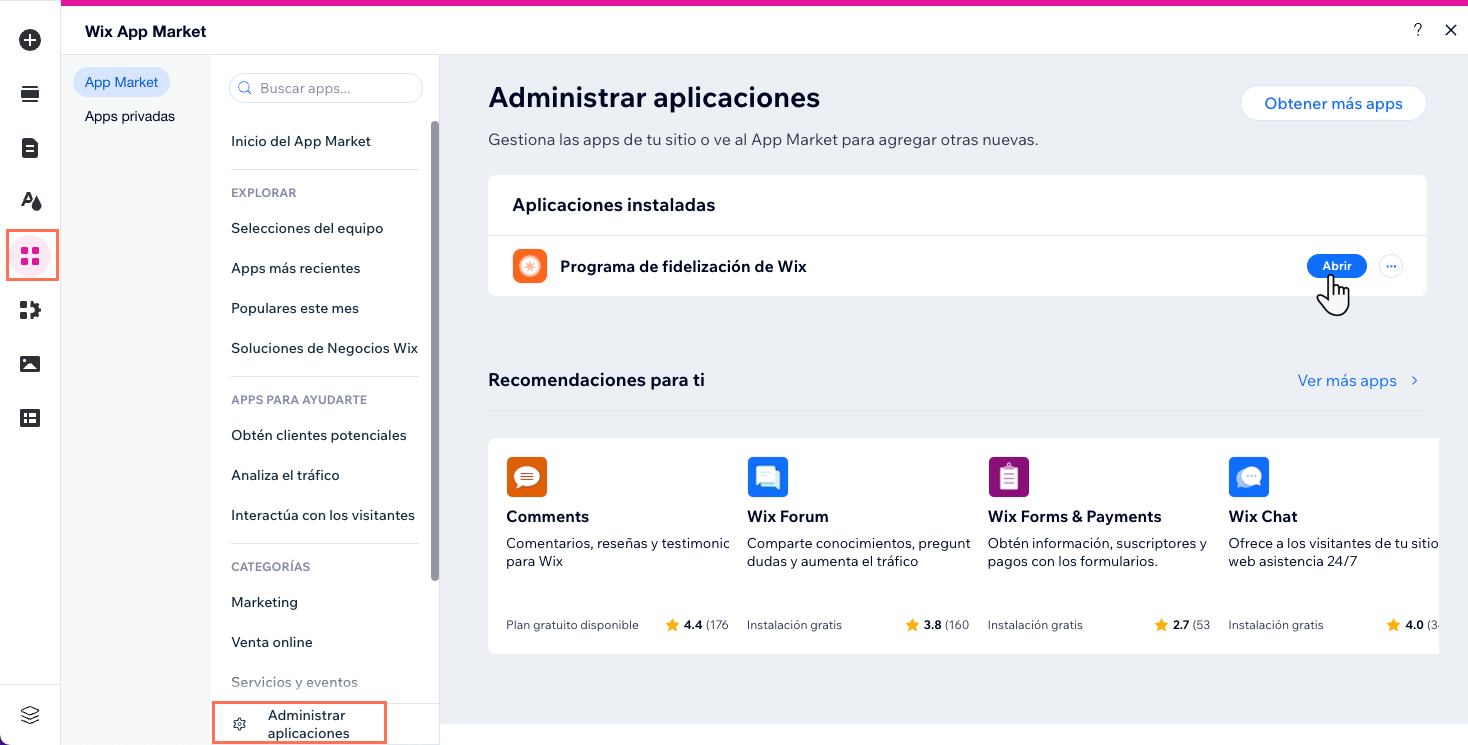Select Apps privadas tab

click(x=130, y=116)
